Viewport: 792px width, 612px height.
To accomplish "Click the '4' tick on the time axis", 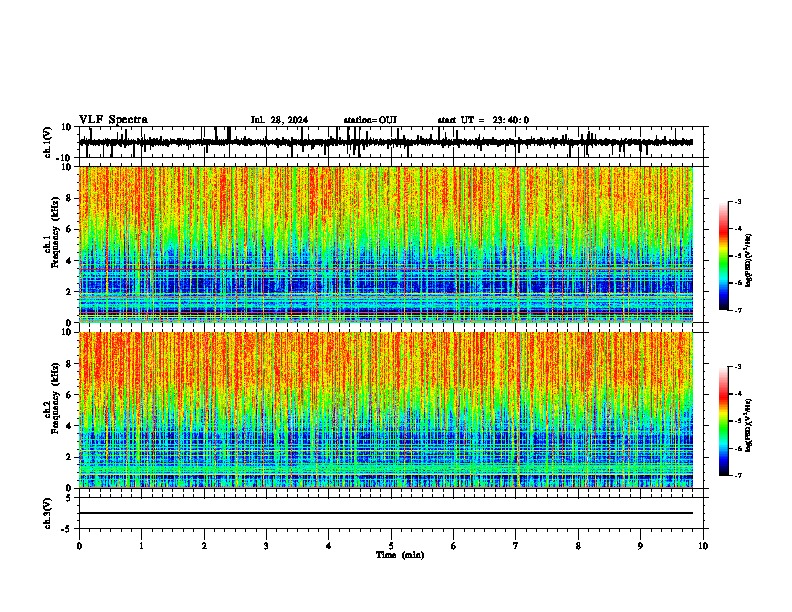I will click(x=329, y=546).
